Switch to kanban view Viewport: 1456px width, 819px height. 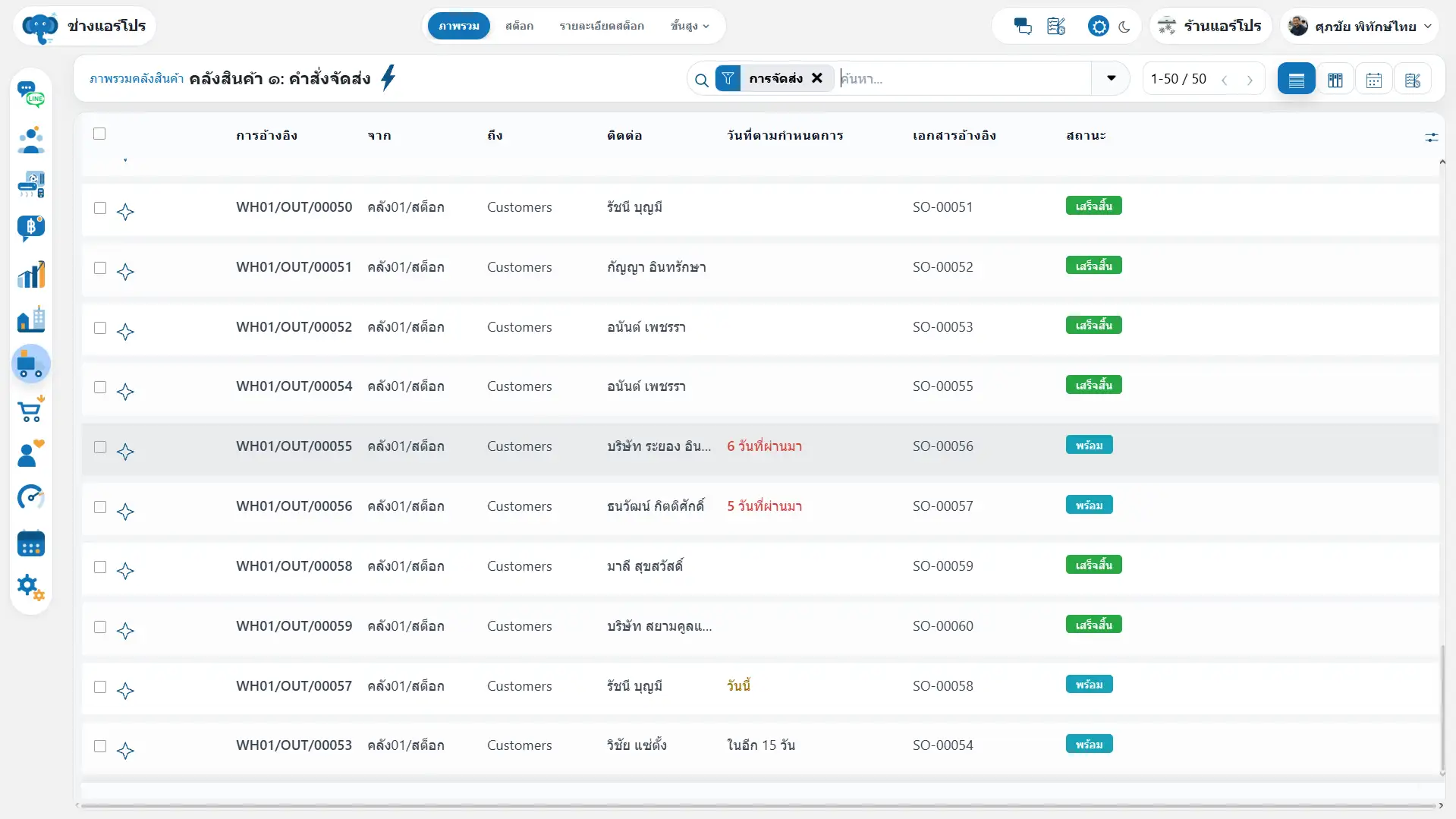[1335, 79]
